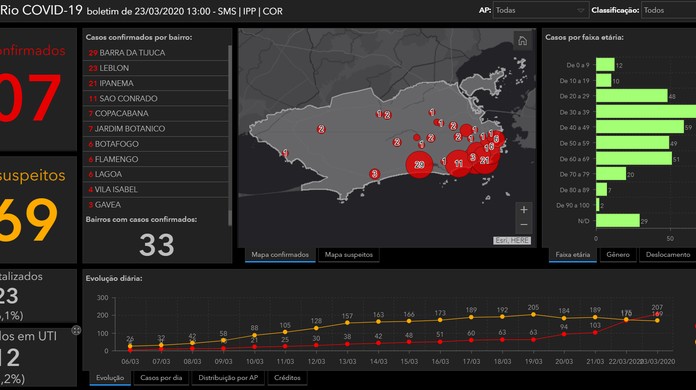Select IPANEMA row in list
Screen dimensions: 696x390
click(155, 83)
